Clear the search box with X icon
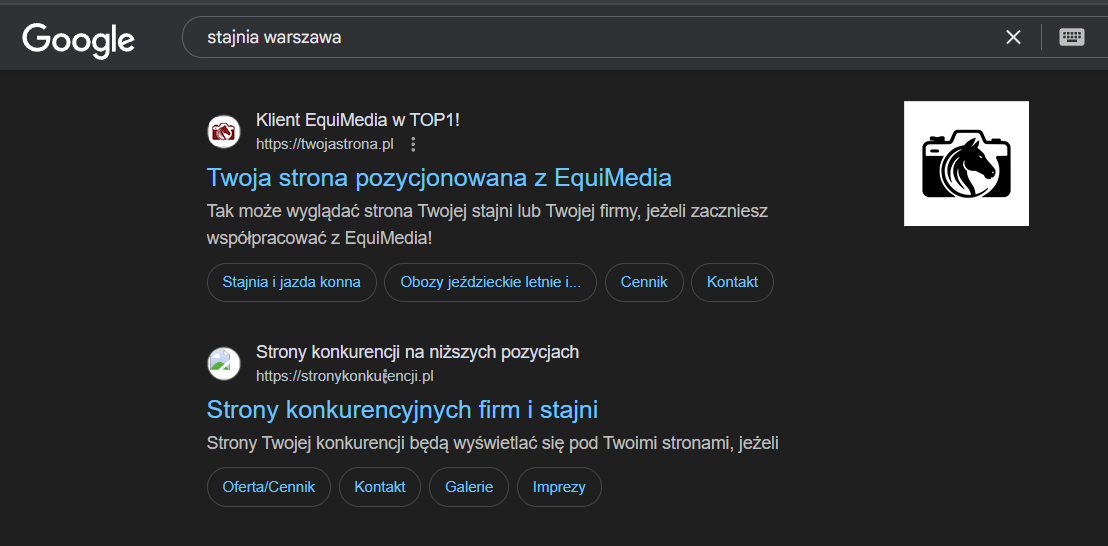 (1013, 37)
